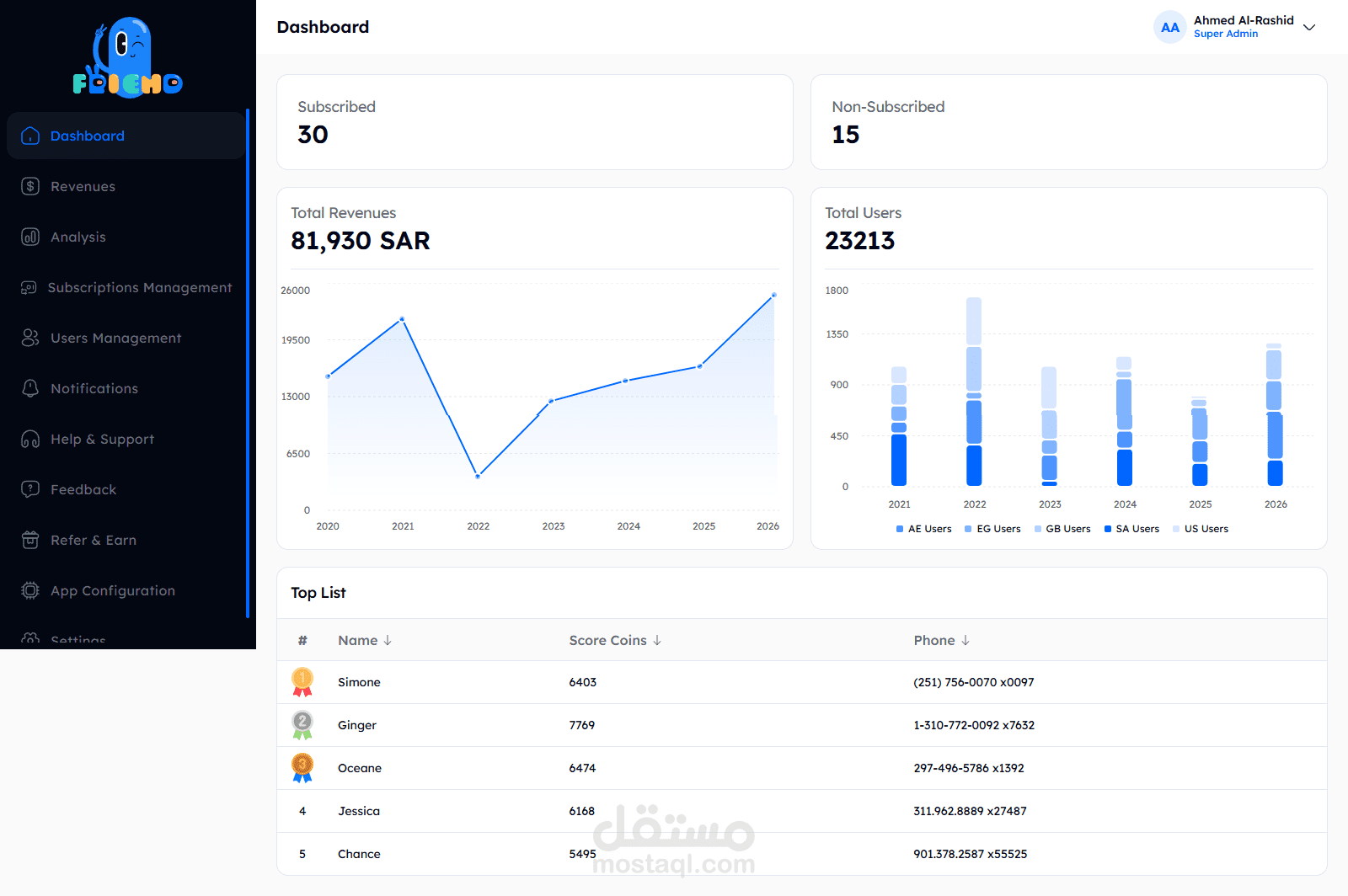Screen dimensions: 1348x896
Task: Navigate to Users Management
Action: pos(126,338)
